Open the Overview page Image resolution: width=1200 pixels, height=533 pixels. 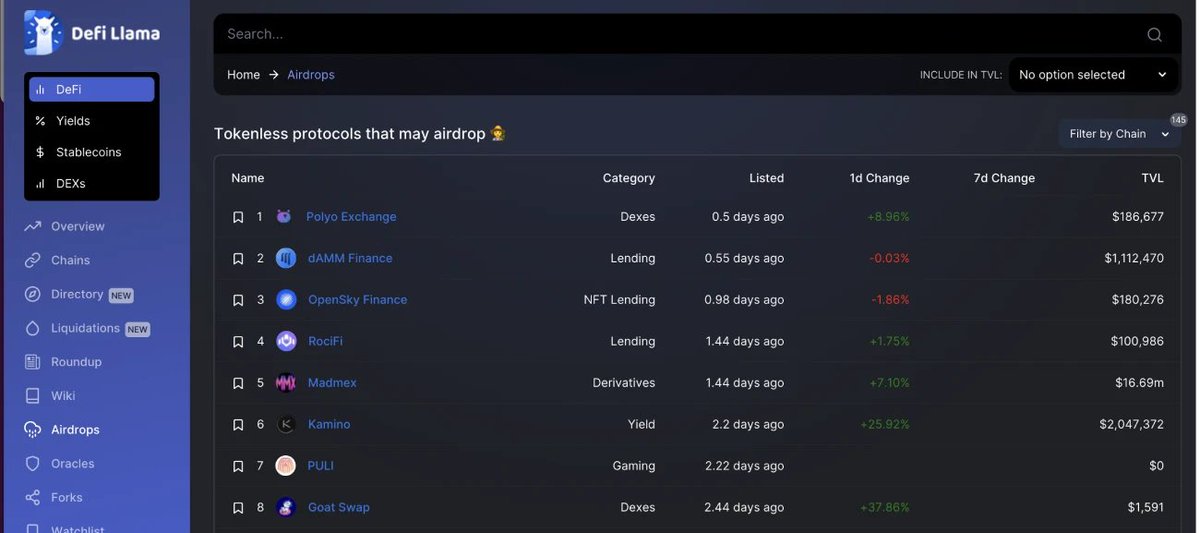[x=78, y=226]
